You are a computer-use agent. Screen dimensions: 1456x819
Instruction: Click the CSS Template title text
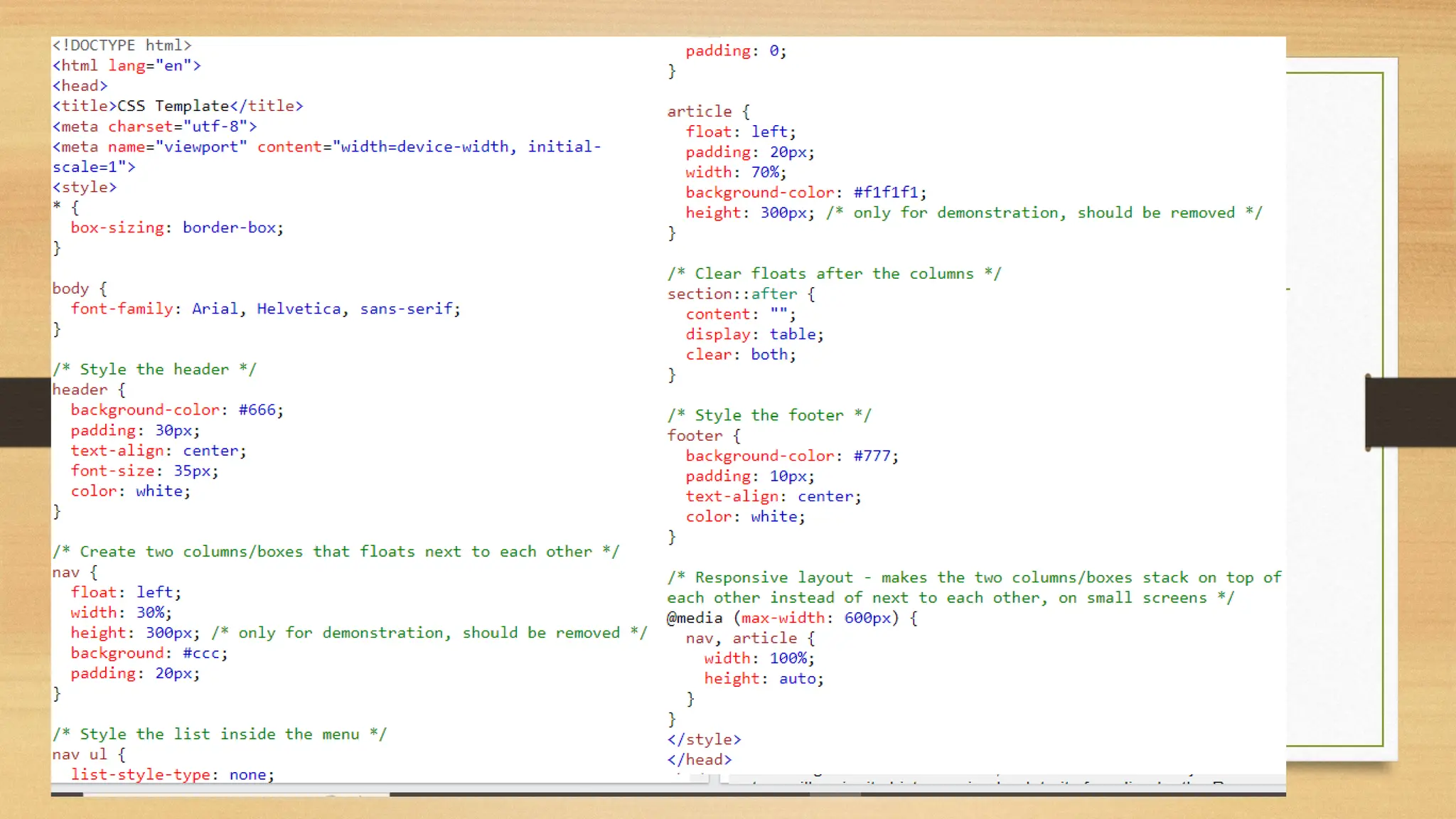173,106
